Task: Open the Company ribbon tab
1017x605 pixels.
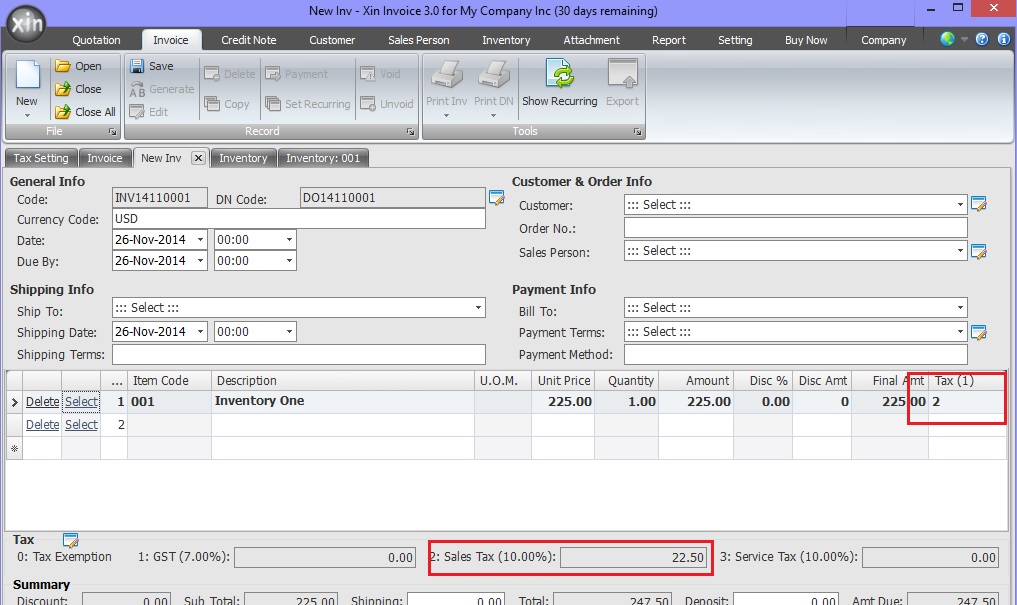Action: point(883,40)
